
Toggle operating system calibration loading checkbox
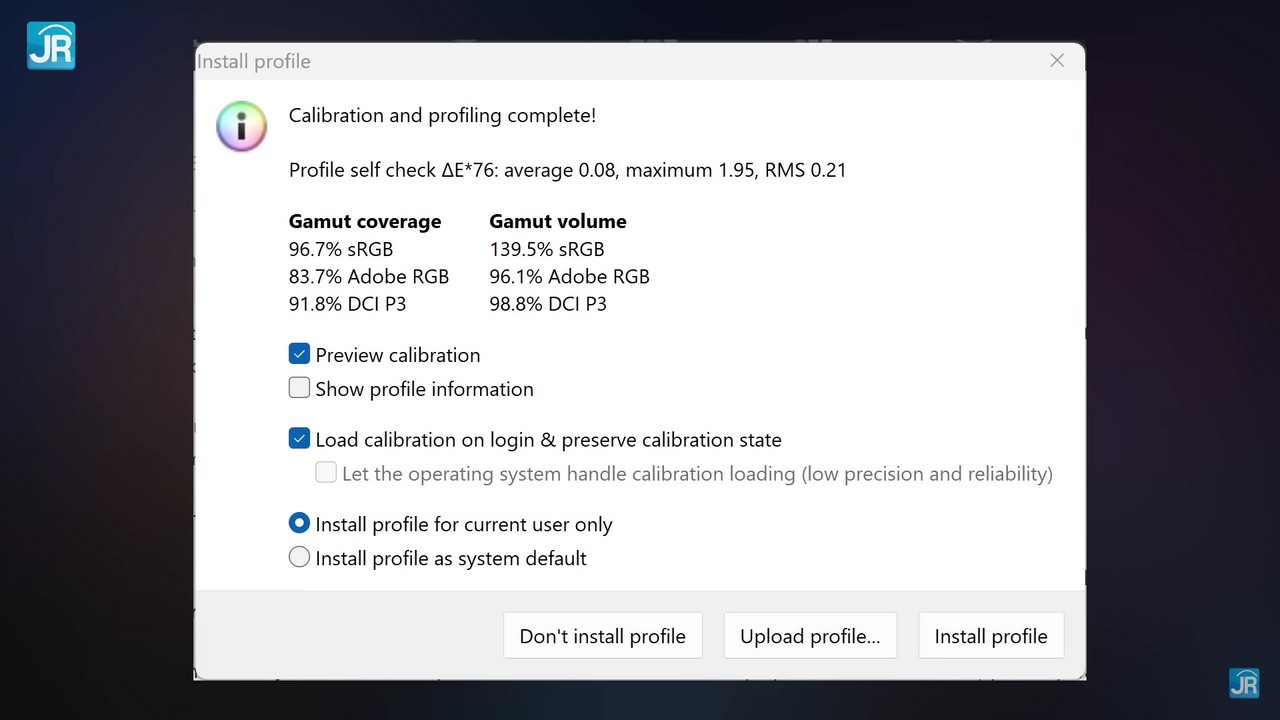click(x=326, y=473)
